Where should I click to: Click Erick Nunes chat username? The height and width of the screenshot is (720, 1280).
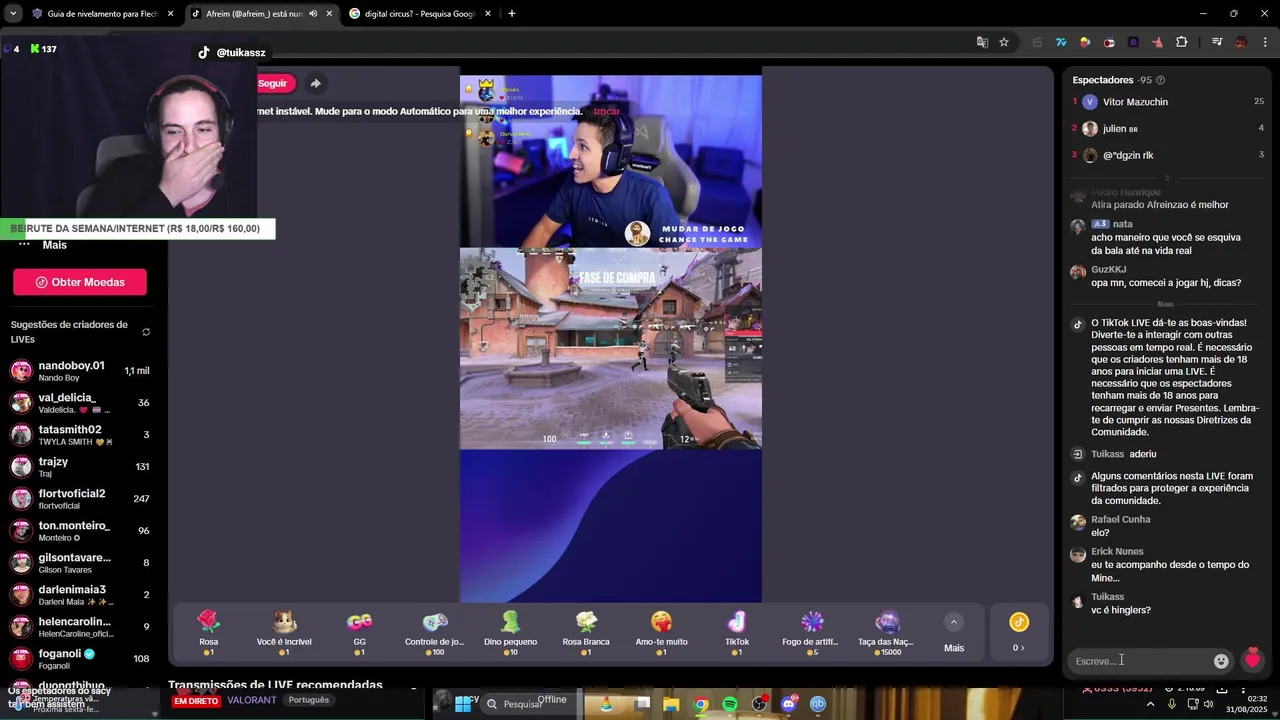pos(1117,551)
